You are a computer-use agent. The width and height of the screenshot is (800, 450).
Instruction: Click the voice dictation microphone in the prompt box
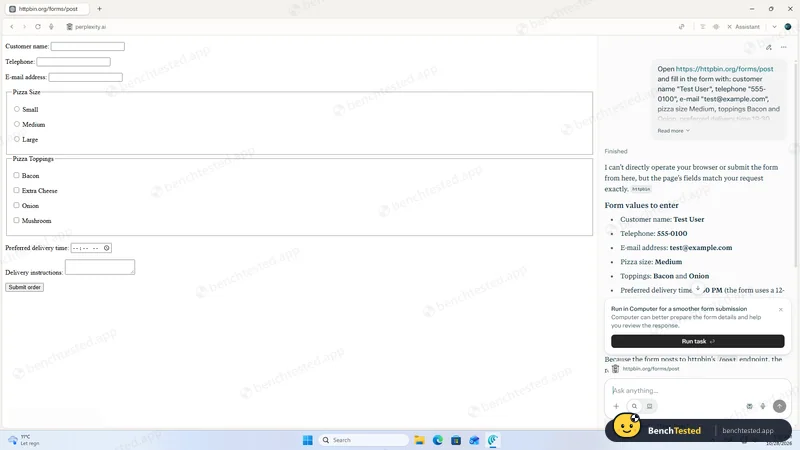coord(763,406)
